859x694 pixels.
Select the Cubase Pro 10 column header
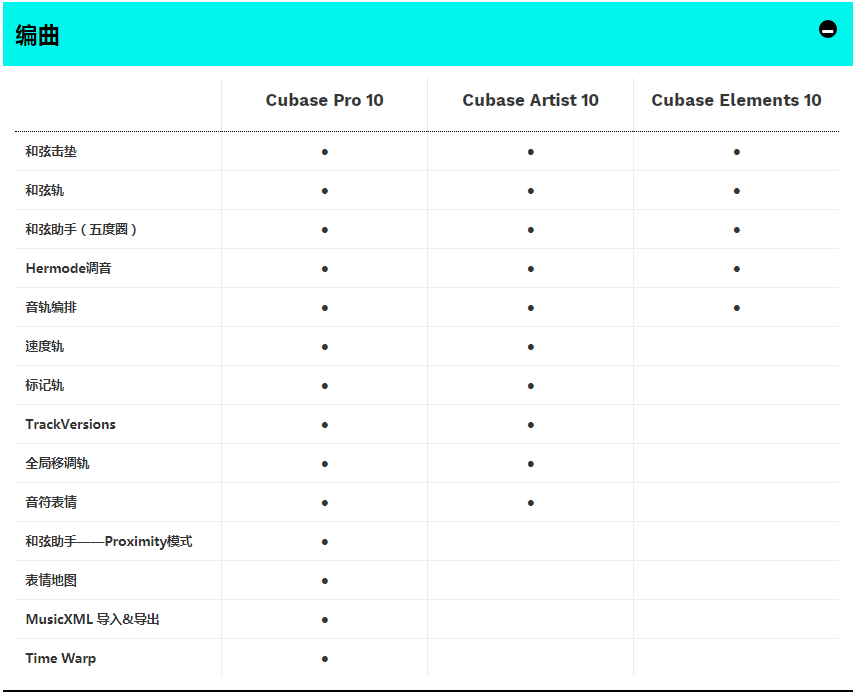324,100
